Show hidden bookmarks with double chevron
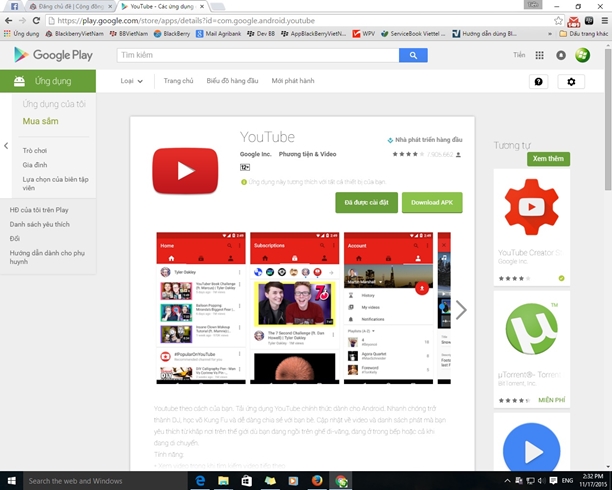 550,34
